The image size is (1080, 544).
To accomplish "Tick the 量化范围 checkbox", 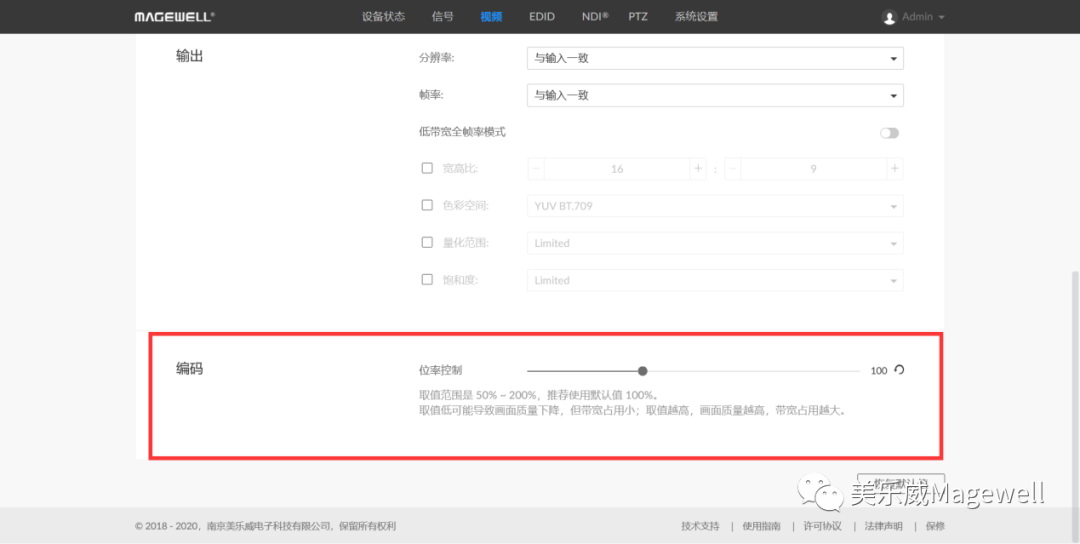I will (x=427, y=243).
